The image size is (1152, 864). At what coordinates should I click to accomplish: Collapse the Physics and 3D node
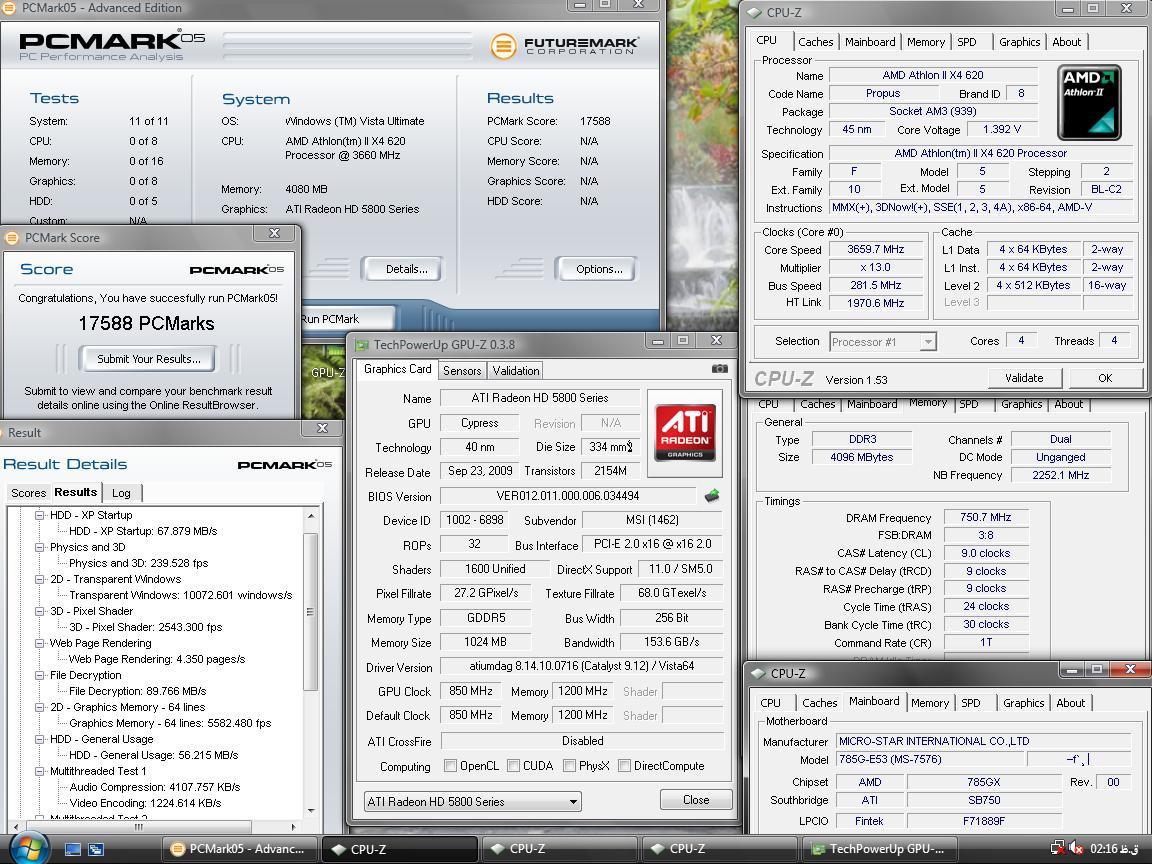tap(40, 547)
